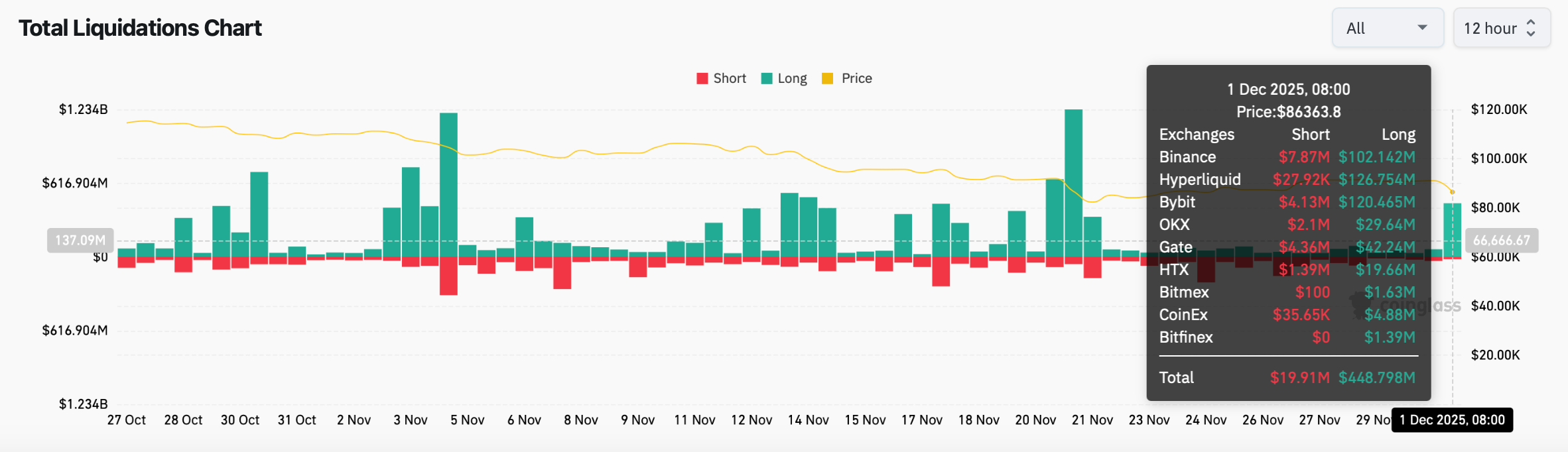Select the Hyperliquid row in the tooltip
This screenshot has width=1568, height=452.
1199,180
